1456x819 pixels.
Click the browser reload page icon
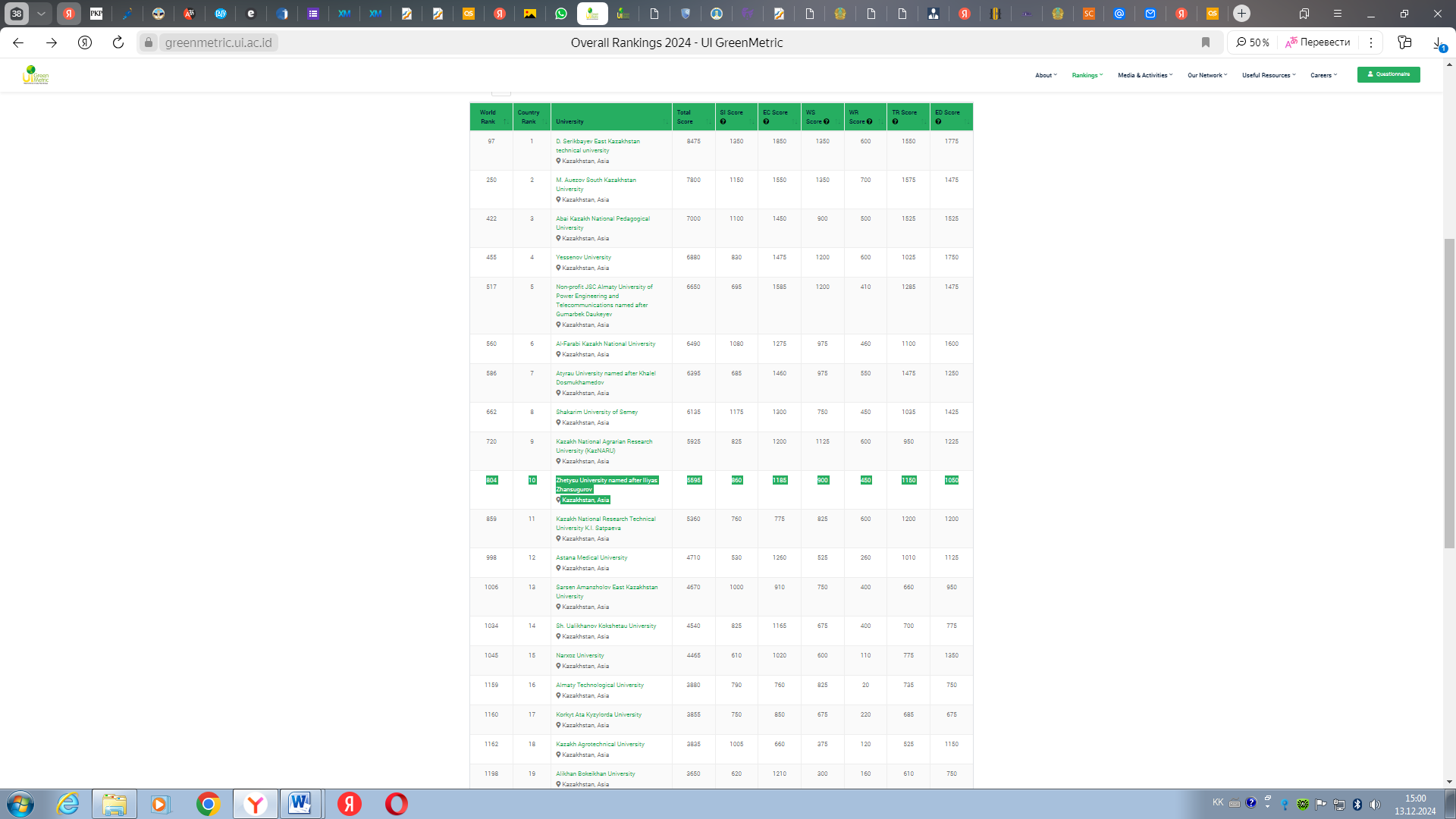[118, 42]
